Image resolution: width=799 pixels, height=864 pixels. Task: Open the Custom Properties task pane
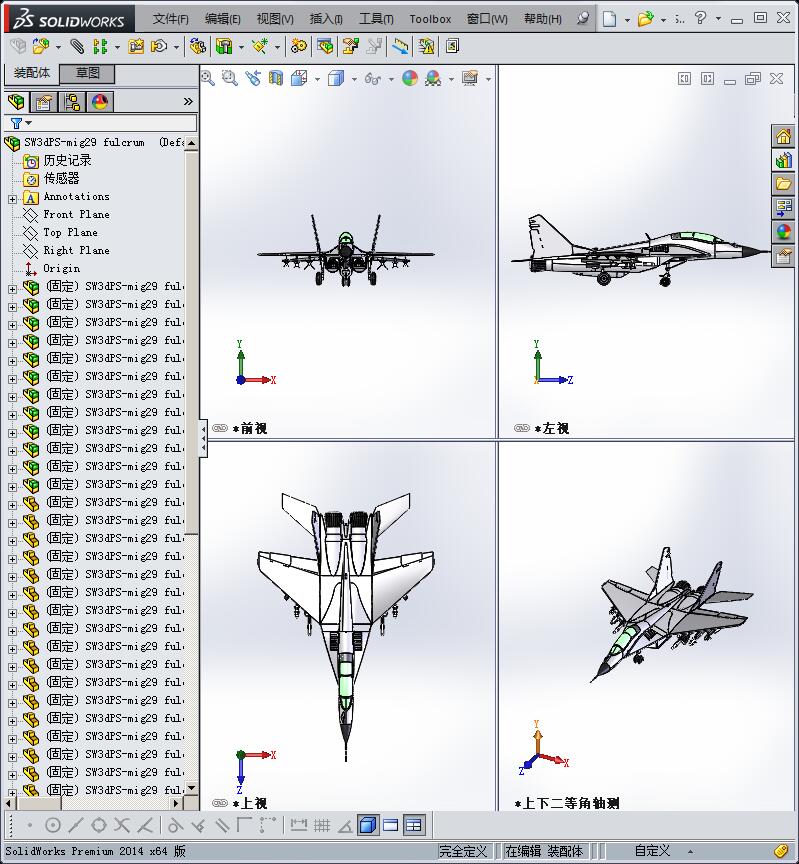point(783,255)
